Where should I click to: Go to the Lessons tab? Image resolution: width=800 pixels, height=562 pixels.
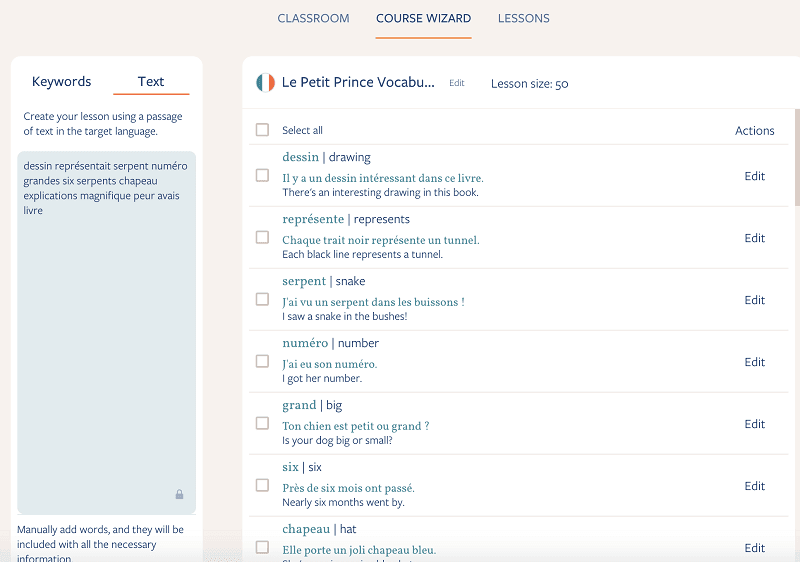[x=523, y=18]
